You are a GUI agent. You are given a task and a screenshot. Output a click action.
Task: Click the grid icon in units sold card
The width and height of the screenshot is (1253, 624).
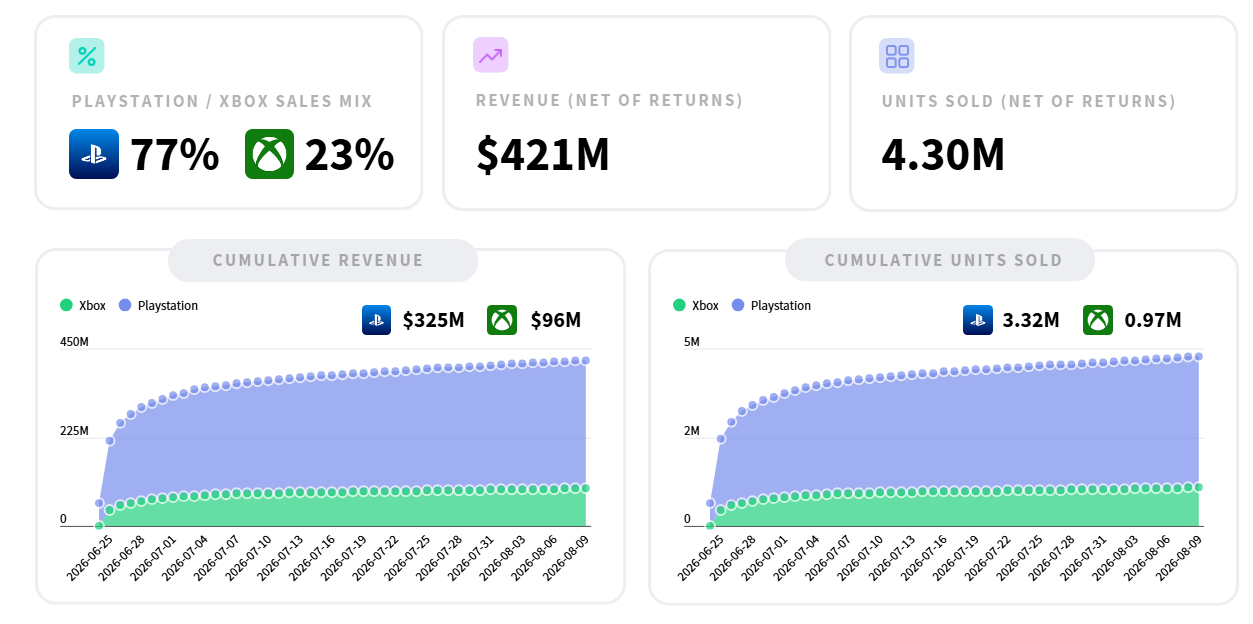pyautogui.click(x=898, y=56)
